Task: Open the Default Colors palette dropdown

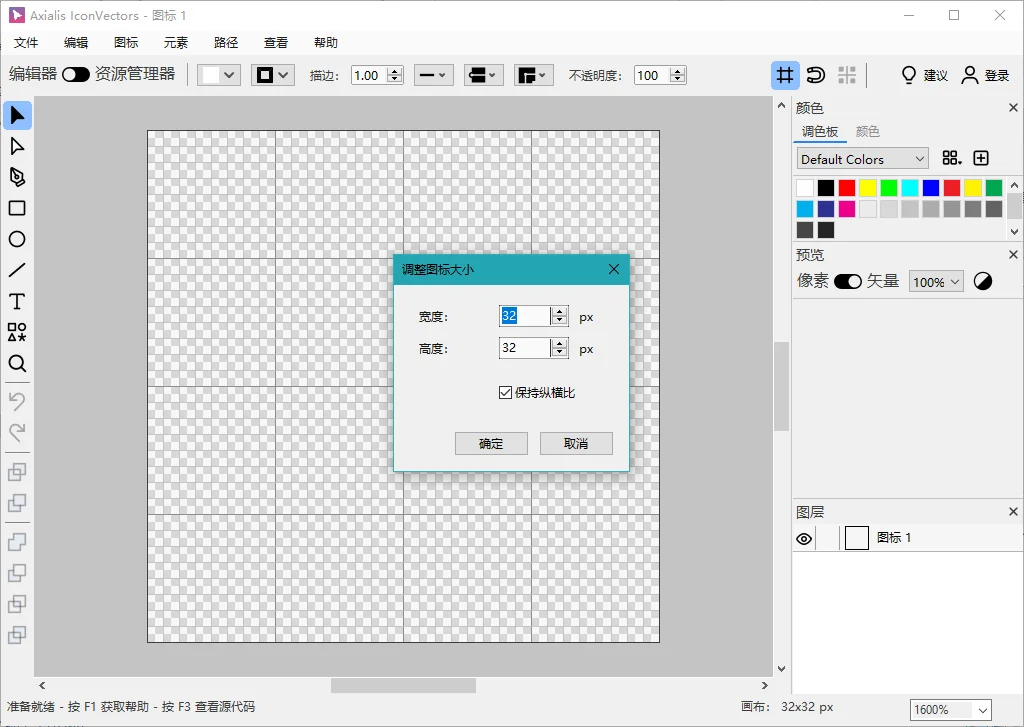Action: pyautogui.click(x=862, y=159)
